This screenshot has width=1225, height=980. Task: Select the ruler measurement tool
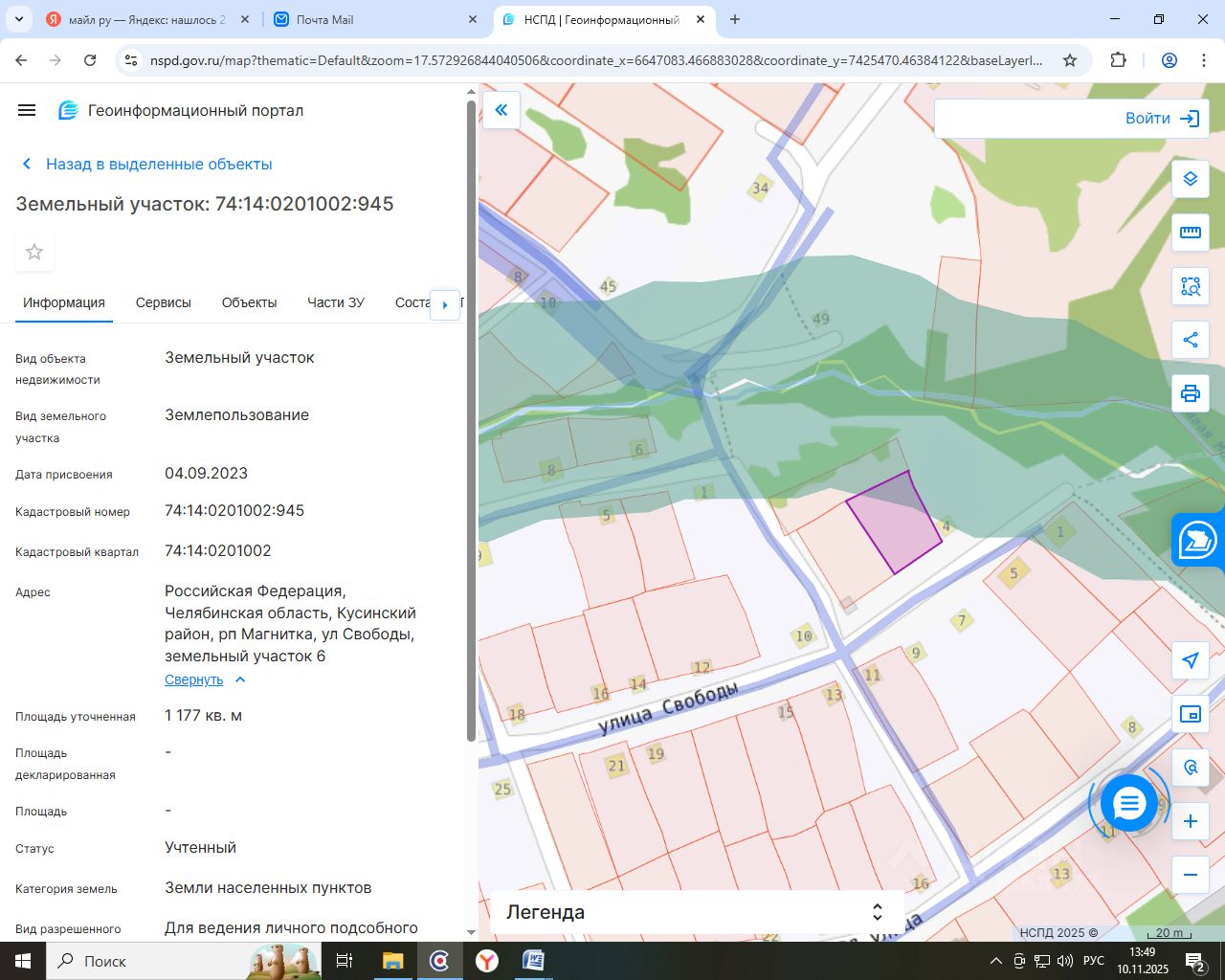point(1190,233)
